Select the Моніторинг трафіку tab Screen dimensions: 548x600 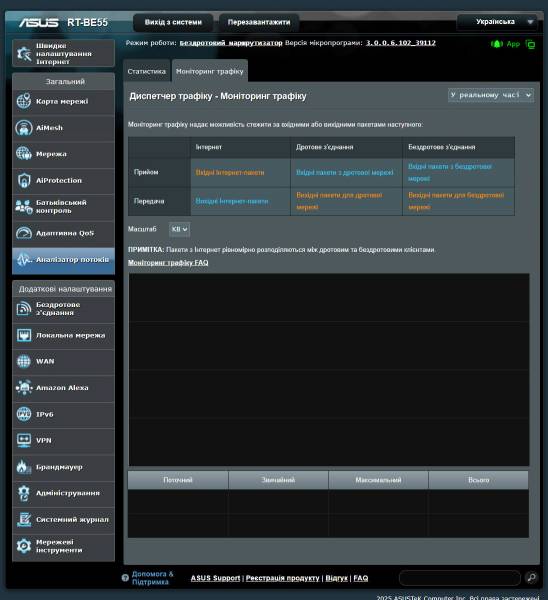tap(210, 71)
